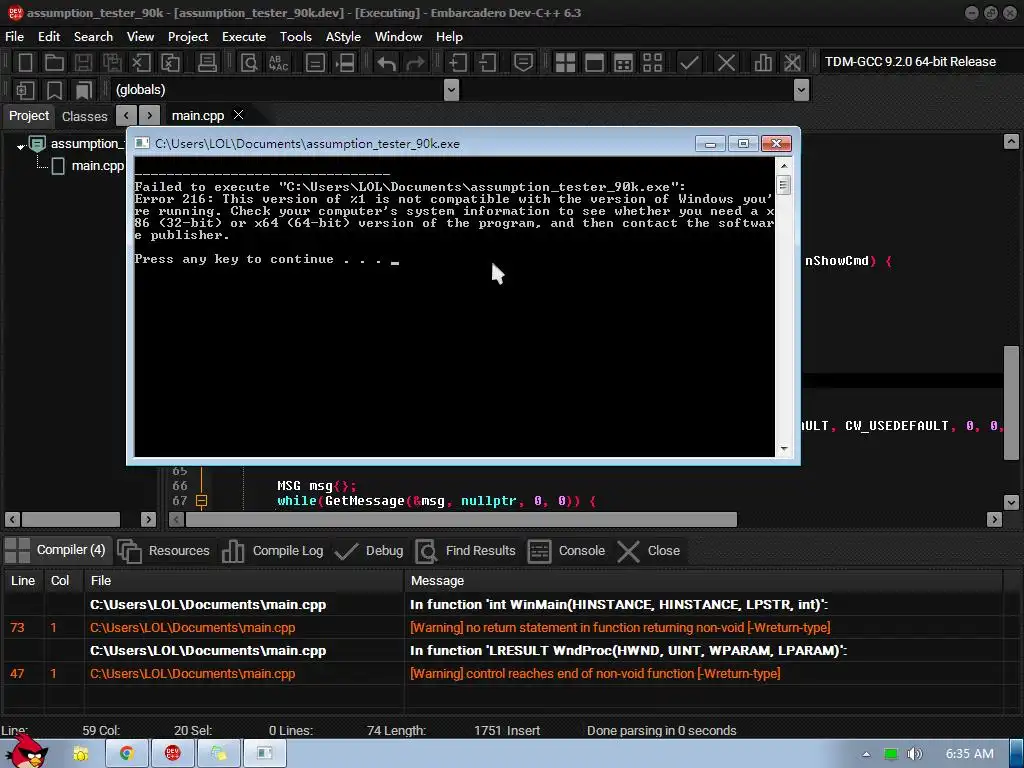
Task: Click the TDM-GCC 9.2.0 64-bit Release compiler selector
Action: tap(910, 62)
